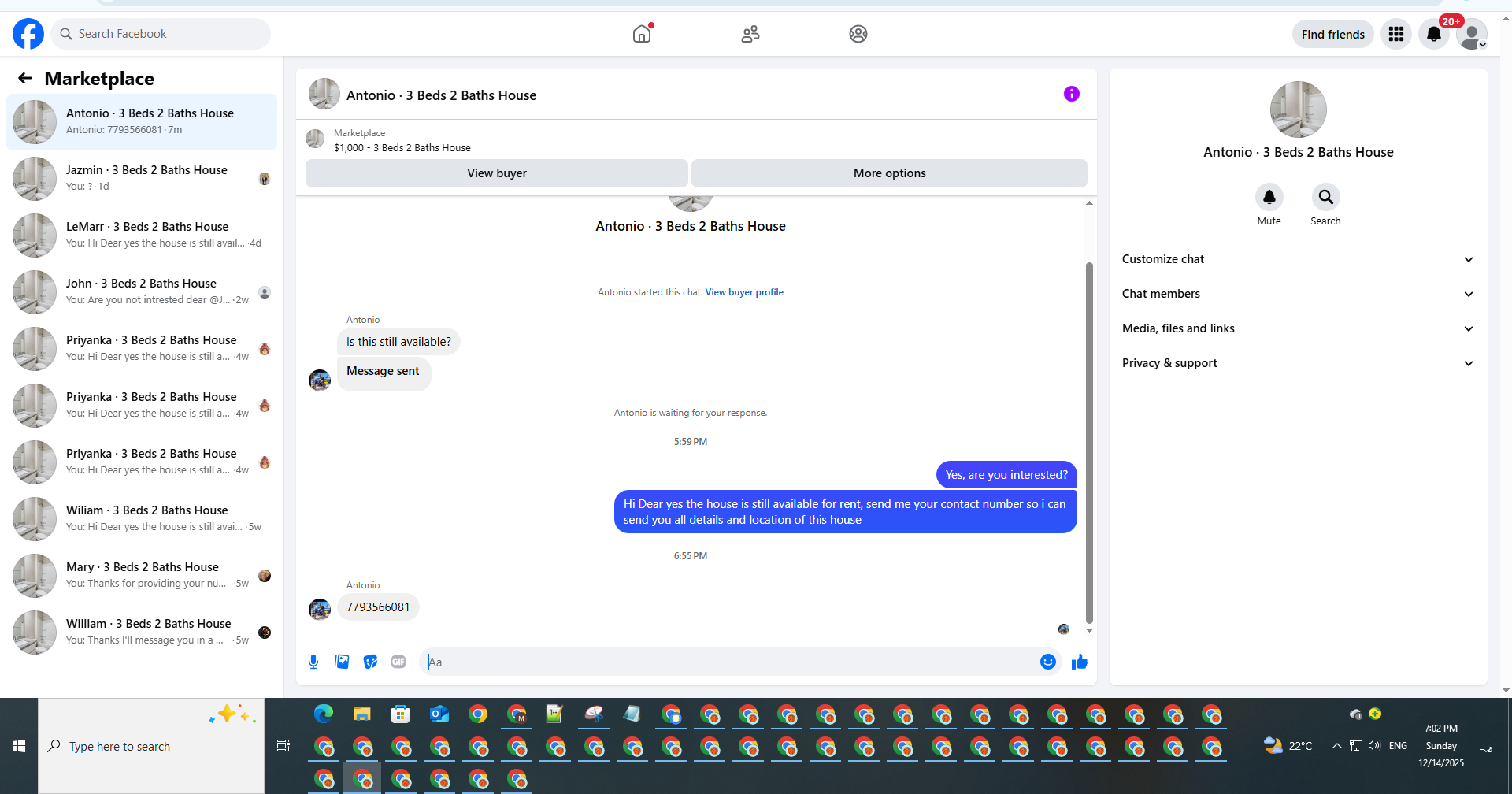The image size is (1512, 794).
Task: Open the $1,000 listing details link
Action: [x=402, y=148]
